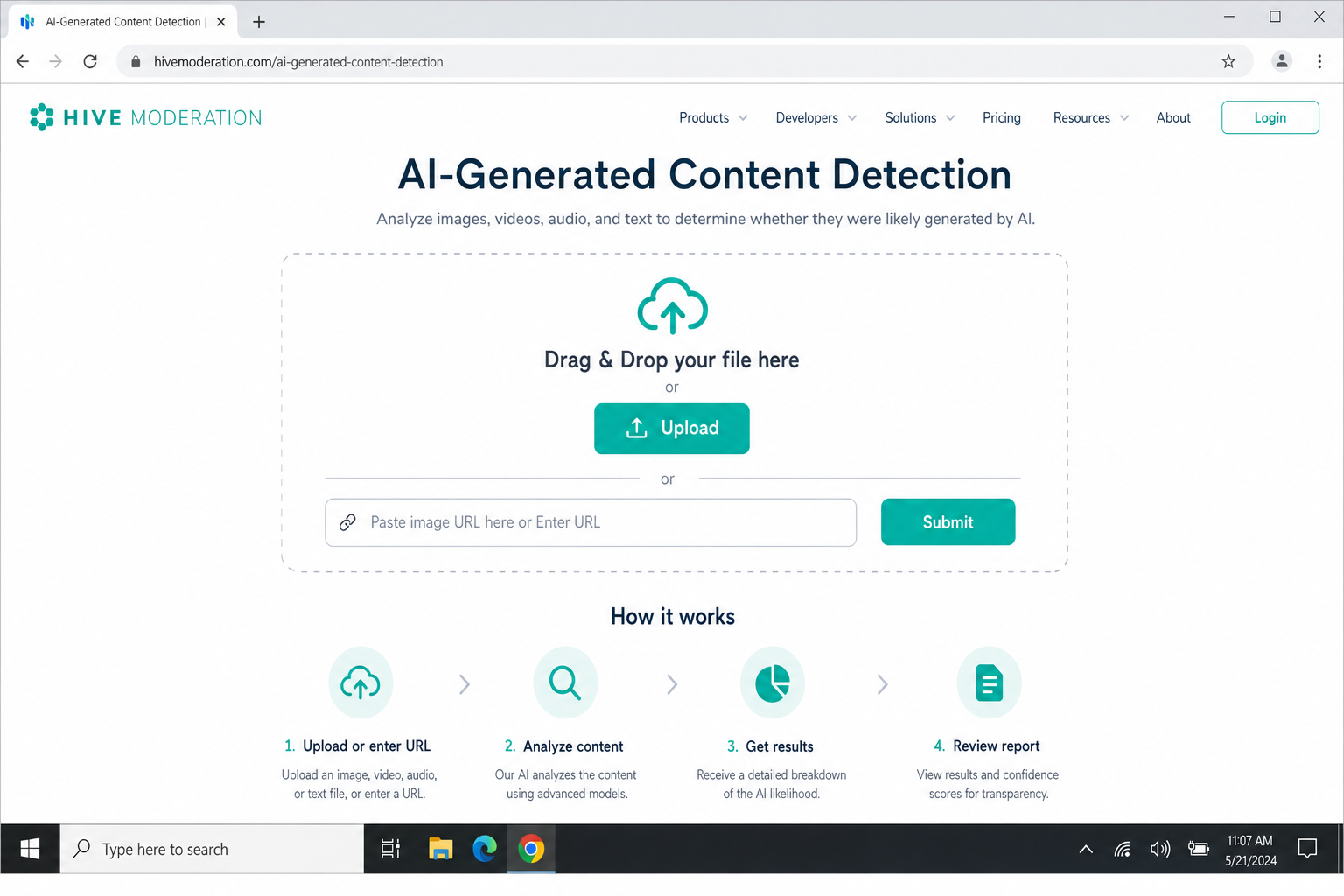Switch to the AI-Generated Content Detection tab
The width and height of the screenshot is (1344, 896).
coord(122,21)
